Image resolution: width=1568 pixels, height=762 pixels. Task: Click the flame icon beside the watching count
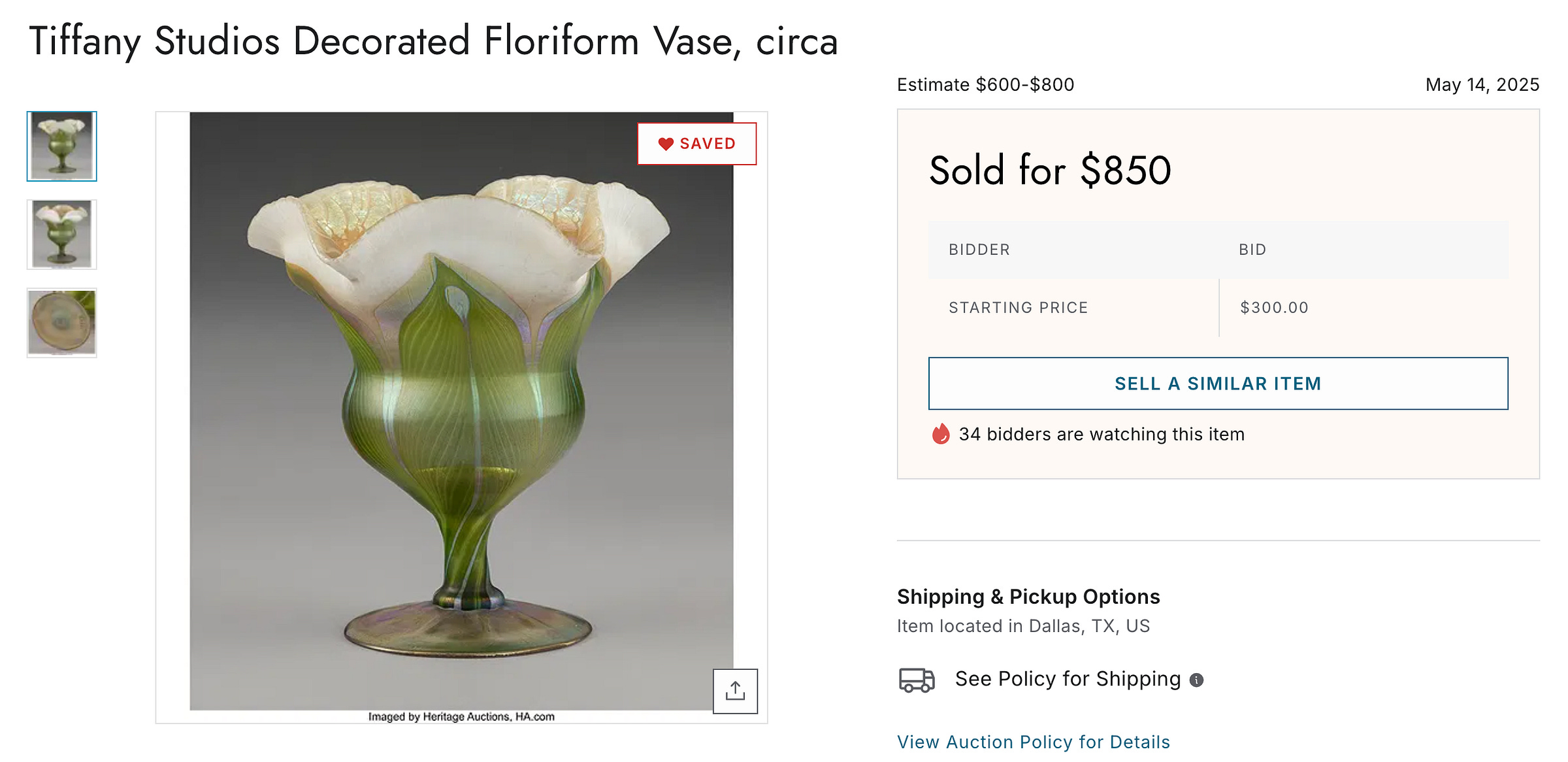pos(940,434)
